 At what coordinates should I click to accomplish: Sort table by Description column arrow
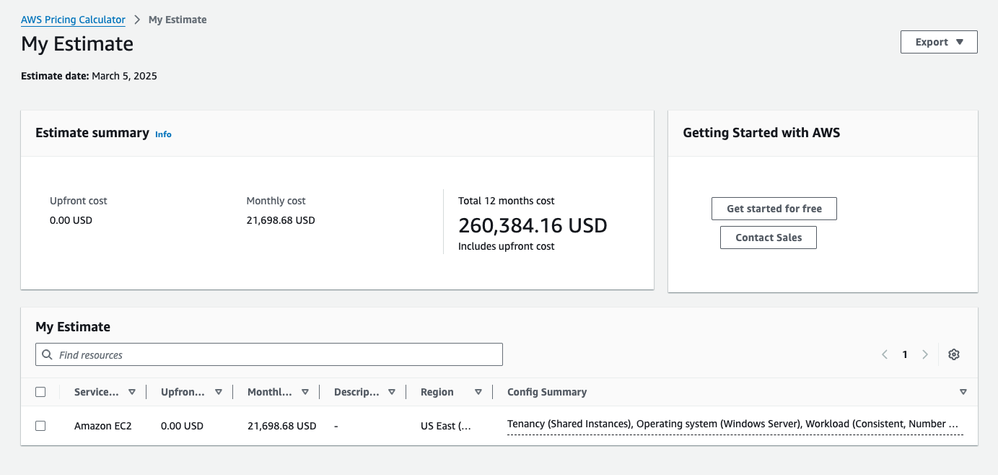[392, 392]
